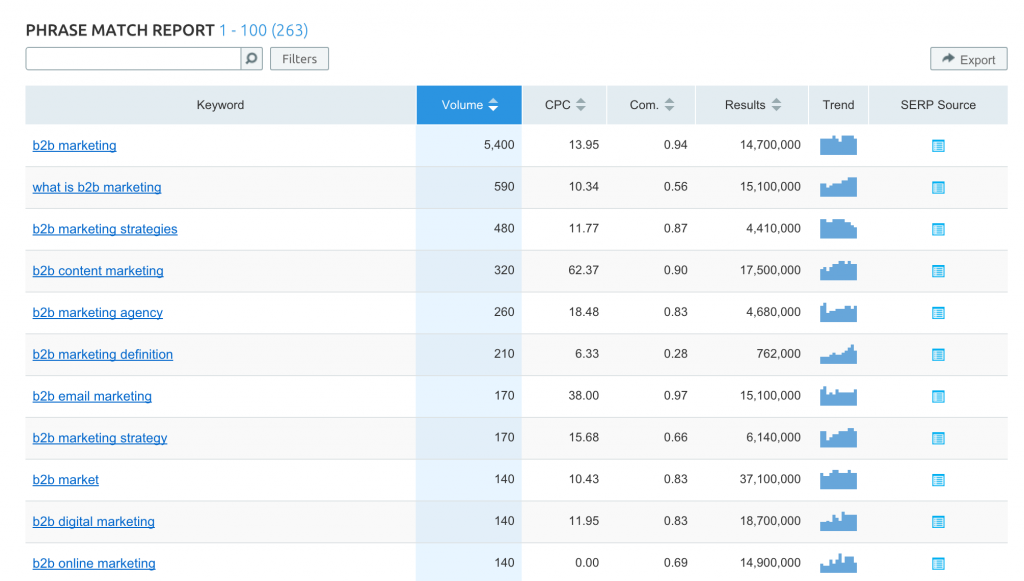Select the 4,410,000 results value
This screenshot has width=1024, height=581.
[x=773, y=228]
